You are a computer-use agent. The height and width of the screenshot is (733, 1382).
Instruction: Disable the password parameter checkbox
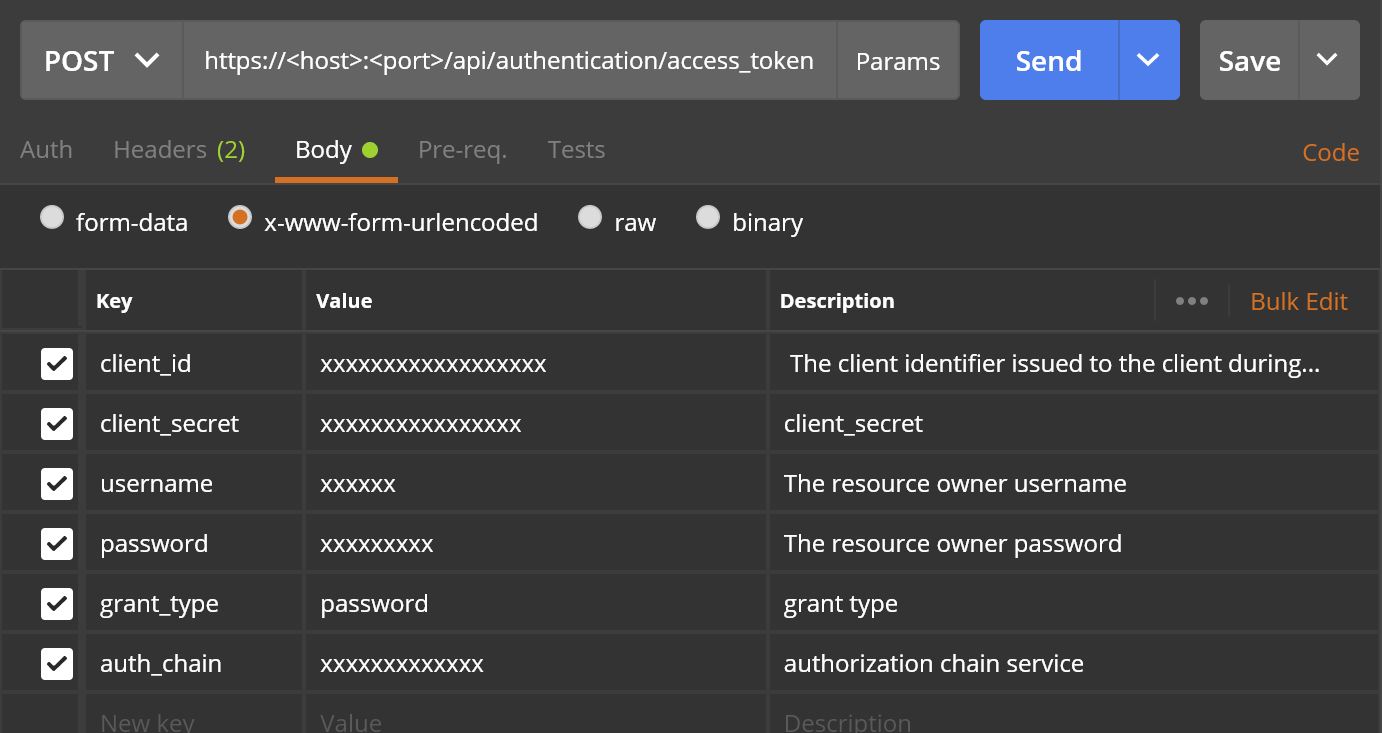pyautogui.click(x=57, y=543)
